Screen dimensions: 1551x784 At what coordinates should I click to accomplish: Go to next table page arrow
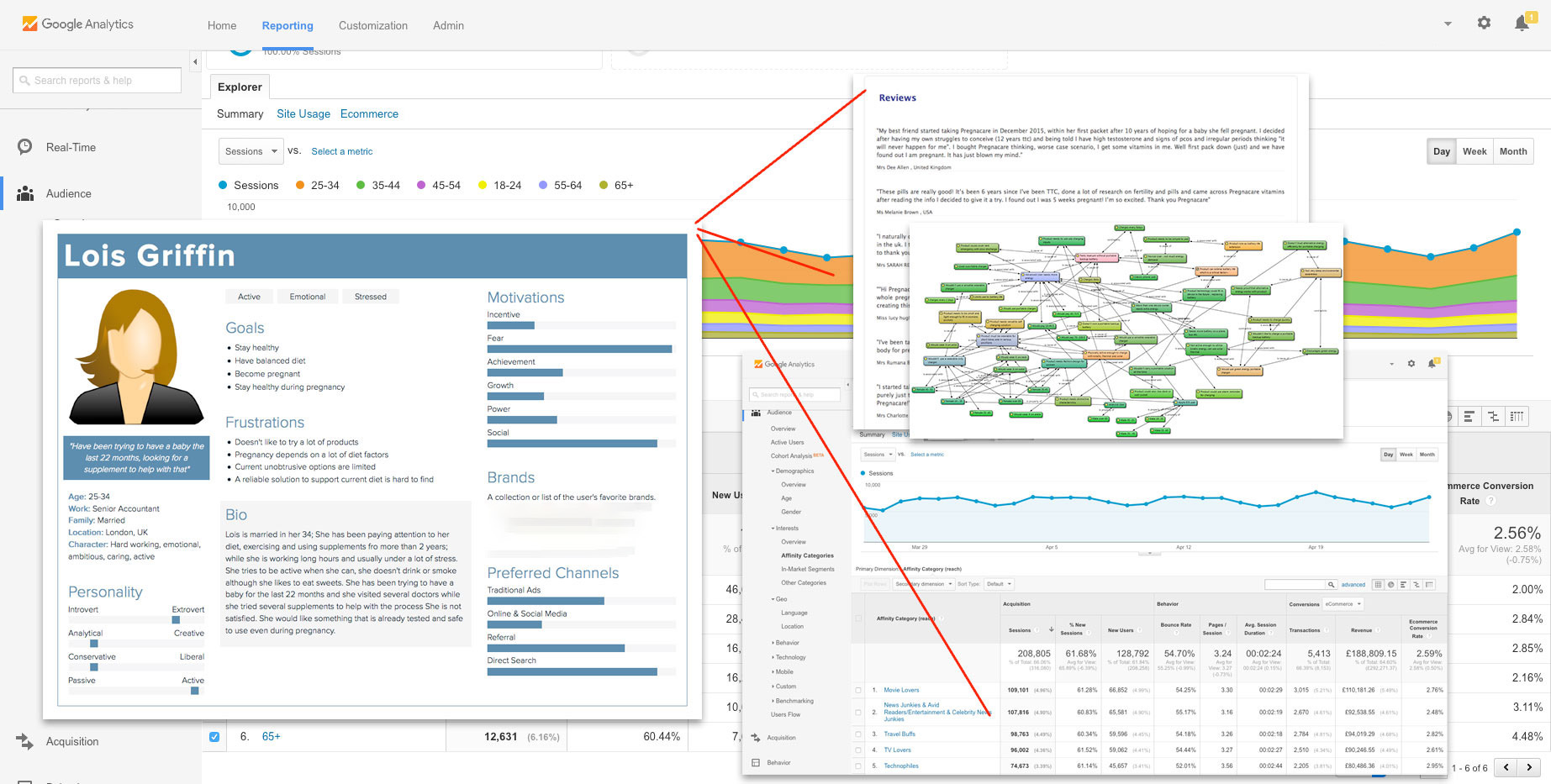click(x=1529, y=767)
